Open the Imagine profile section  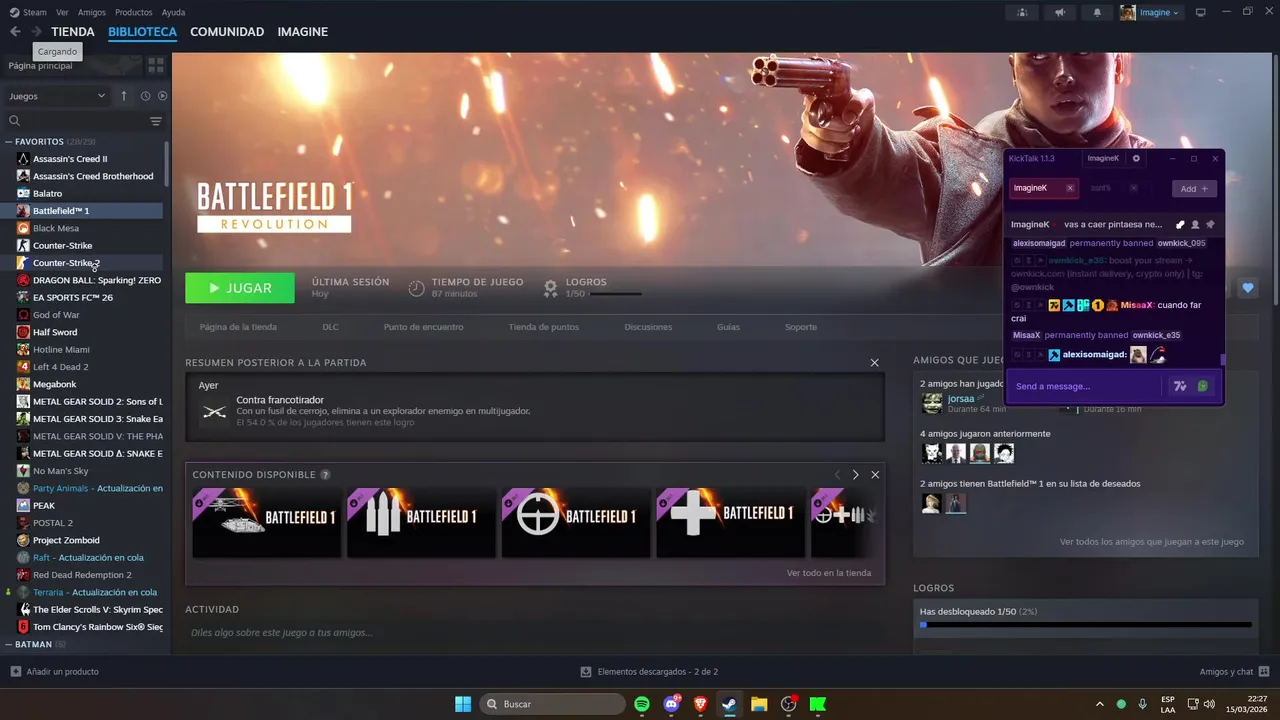click(x=303, y=32)
